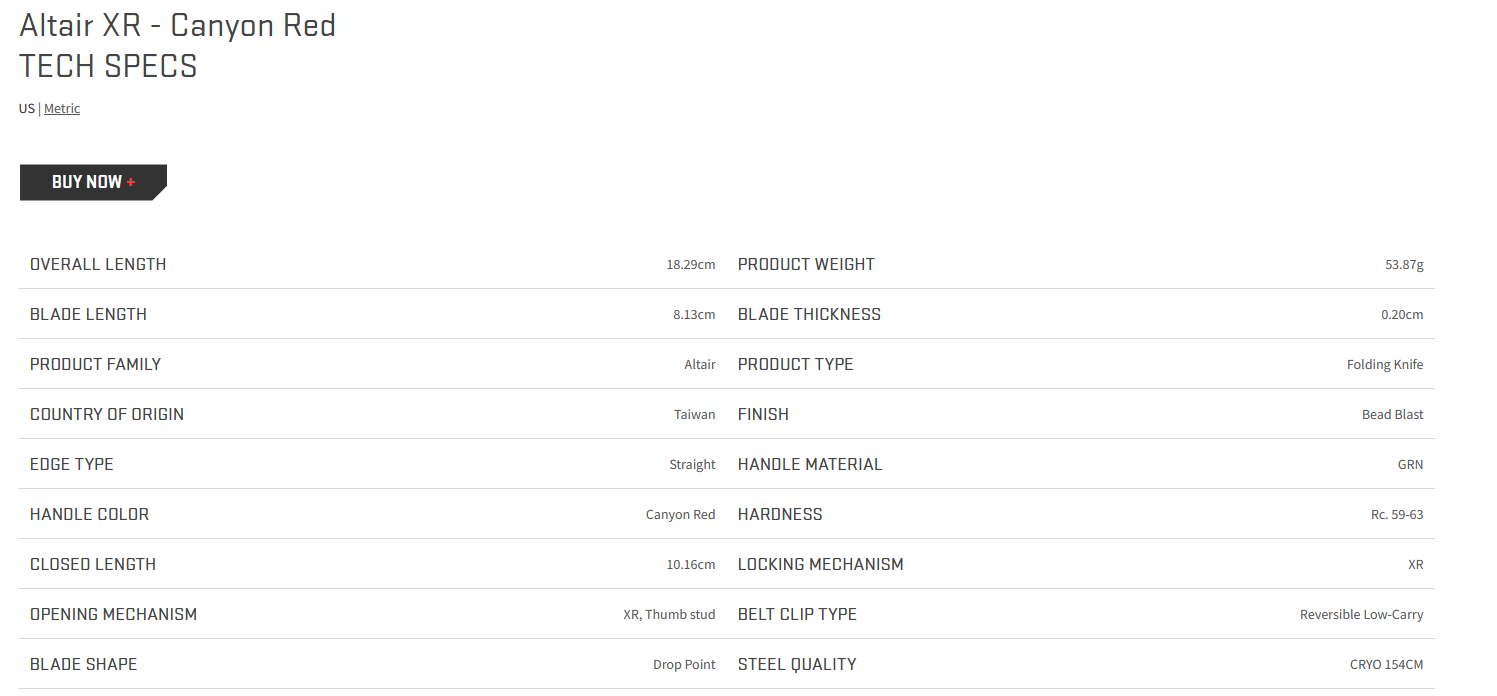Click the Canyon Red handle color value
This screenshot has width=1497, height=696.
681,515
